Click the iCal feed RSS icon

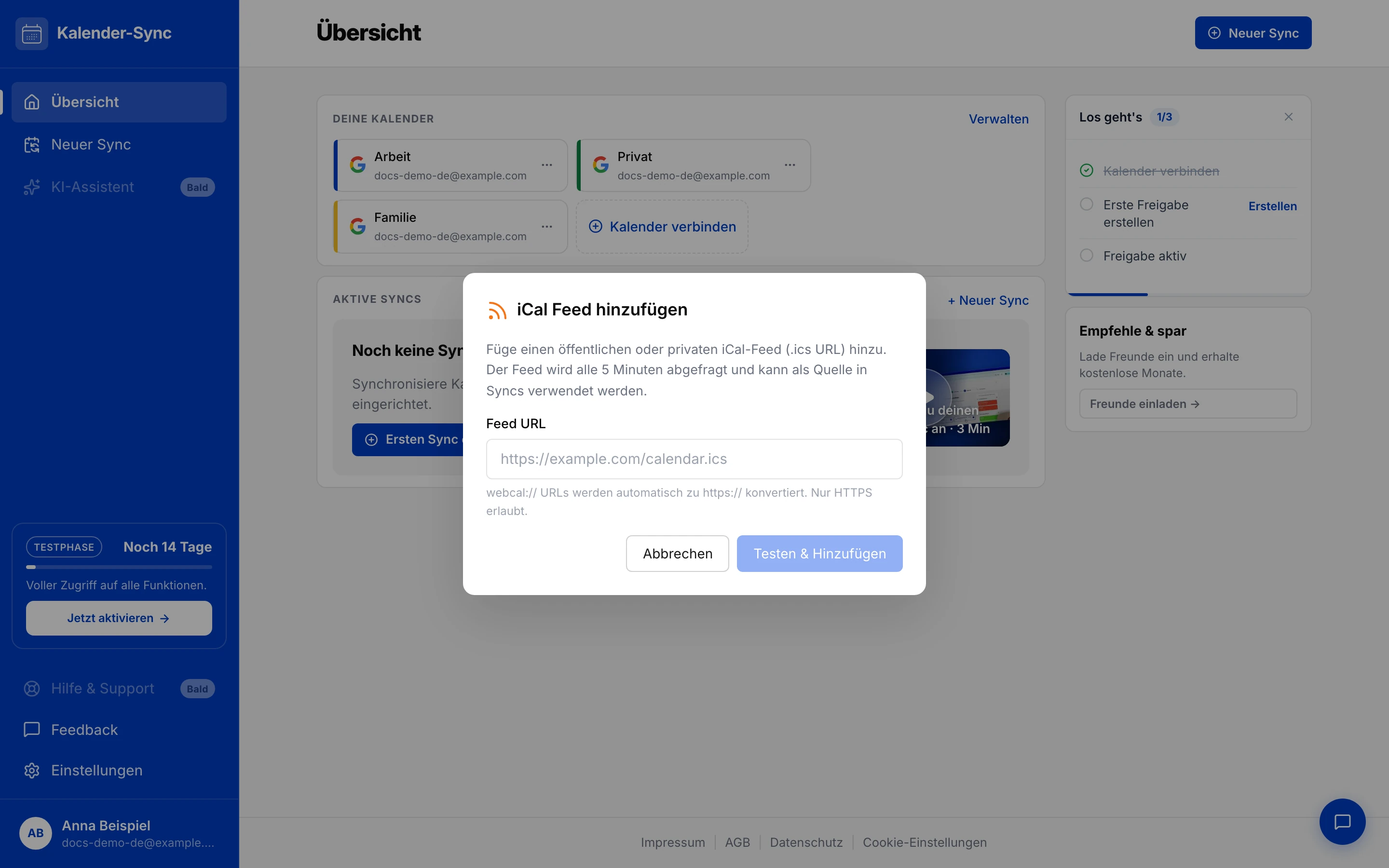[x=497, y=310]
